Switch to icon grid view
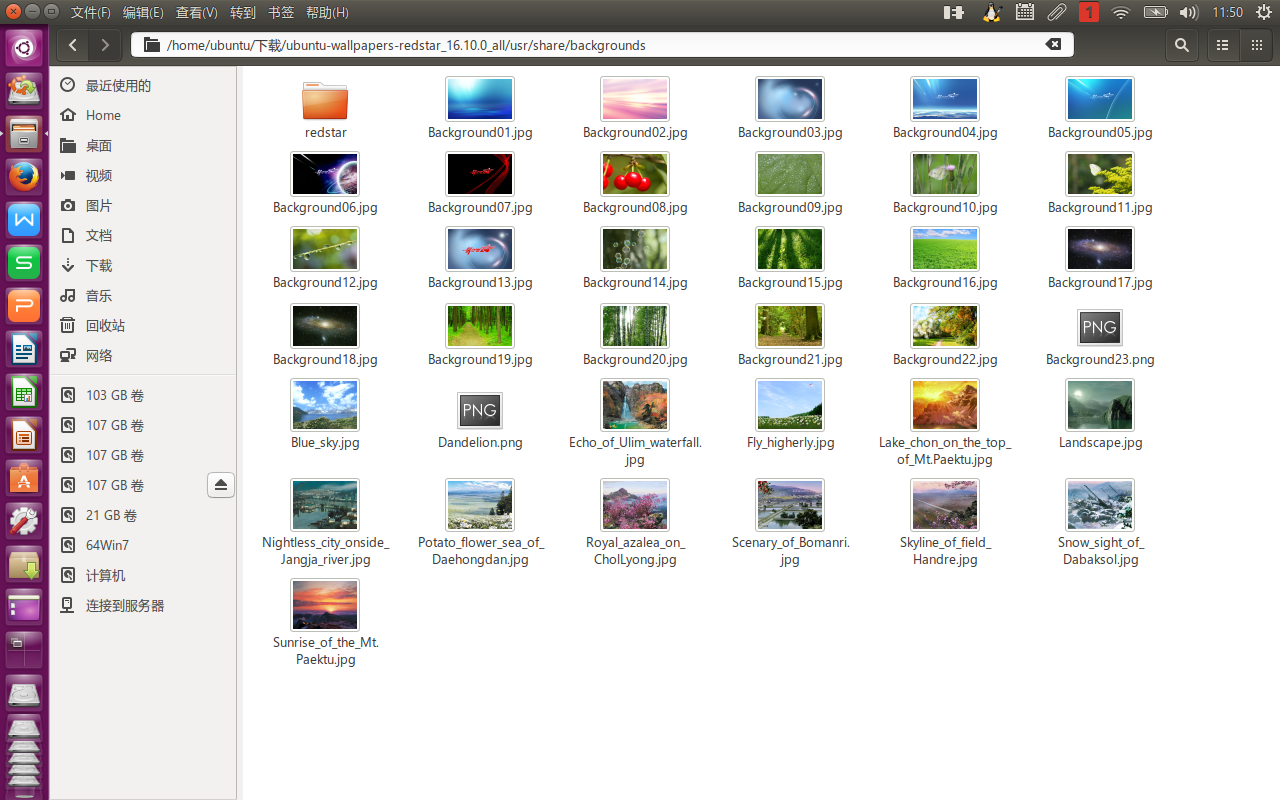The width and height of the screenshot is (1280, 800). coord(1257,45)
